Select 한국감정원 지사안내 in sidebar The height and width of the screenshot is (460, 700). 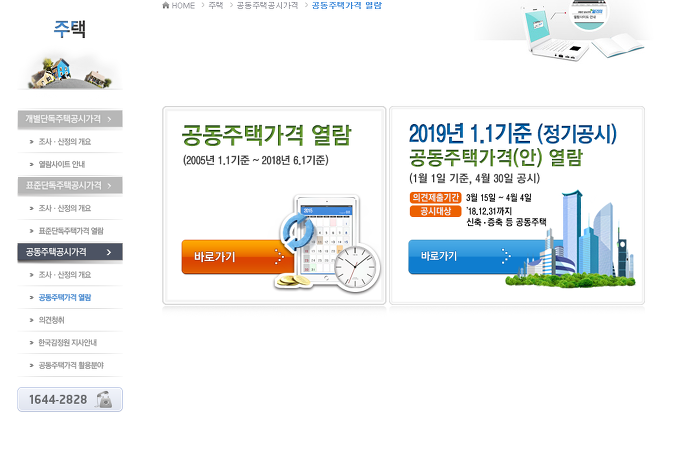(67, 343)
